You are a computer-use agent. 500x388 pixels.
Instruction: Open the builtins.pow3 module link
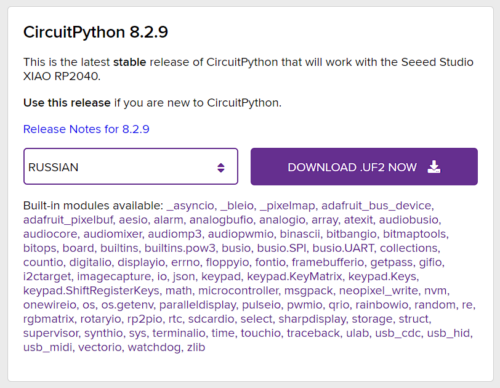(180, 248)
